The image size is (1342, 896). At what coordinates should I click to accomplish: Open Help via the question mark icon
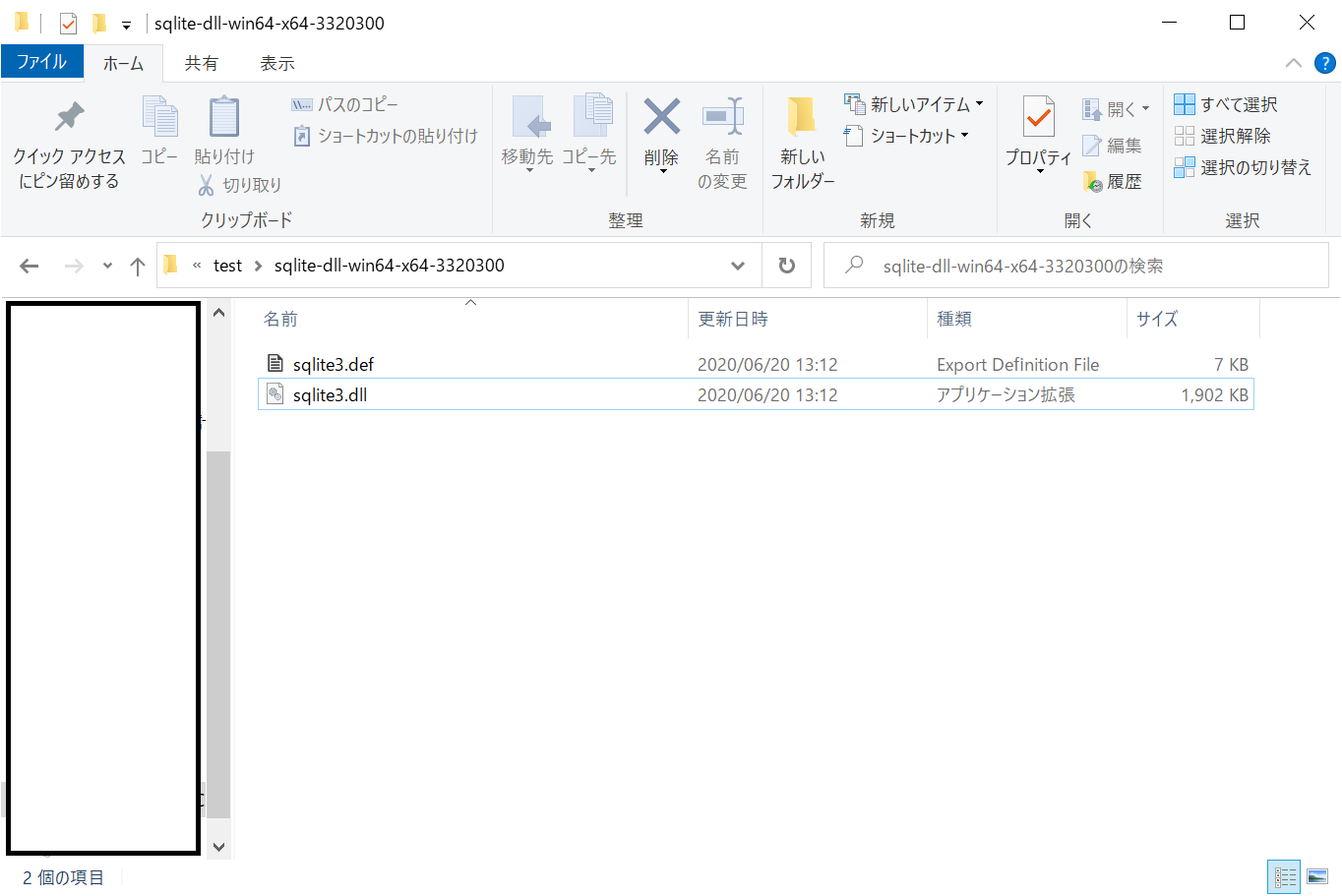1325,63
